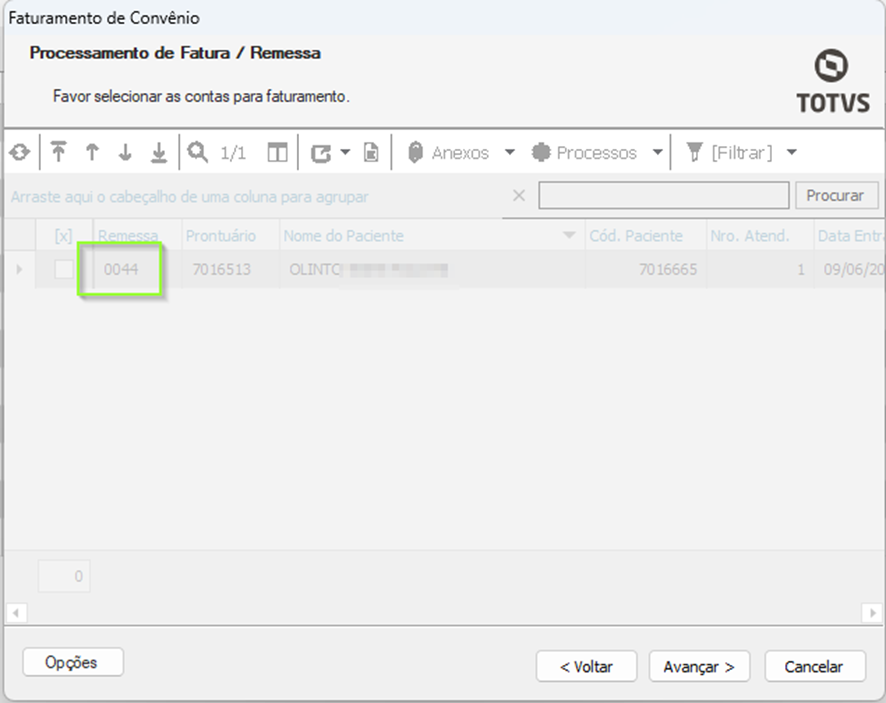The height and width of the screenshot is (703, 886).
Task: Open the Opções button
Action: point(73,662)
